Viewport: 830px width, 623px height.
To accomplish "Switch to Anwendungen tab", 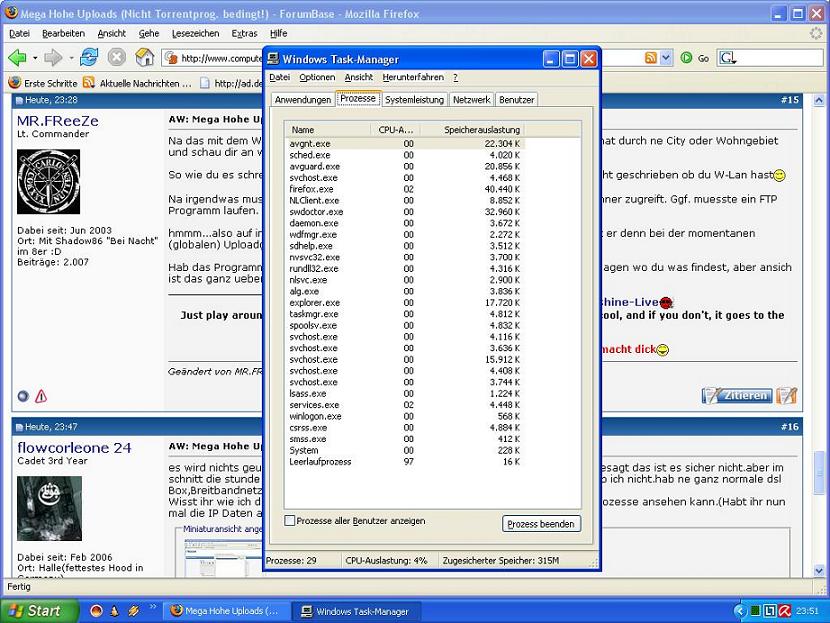I will pyautogui.click(x=303, y=100).
